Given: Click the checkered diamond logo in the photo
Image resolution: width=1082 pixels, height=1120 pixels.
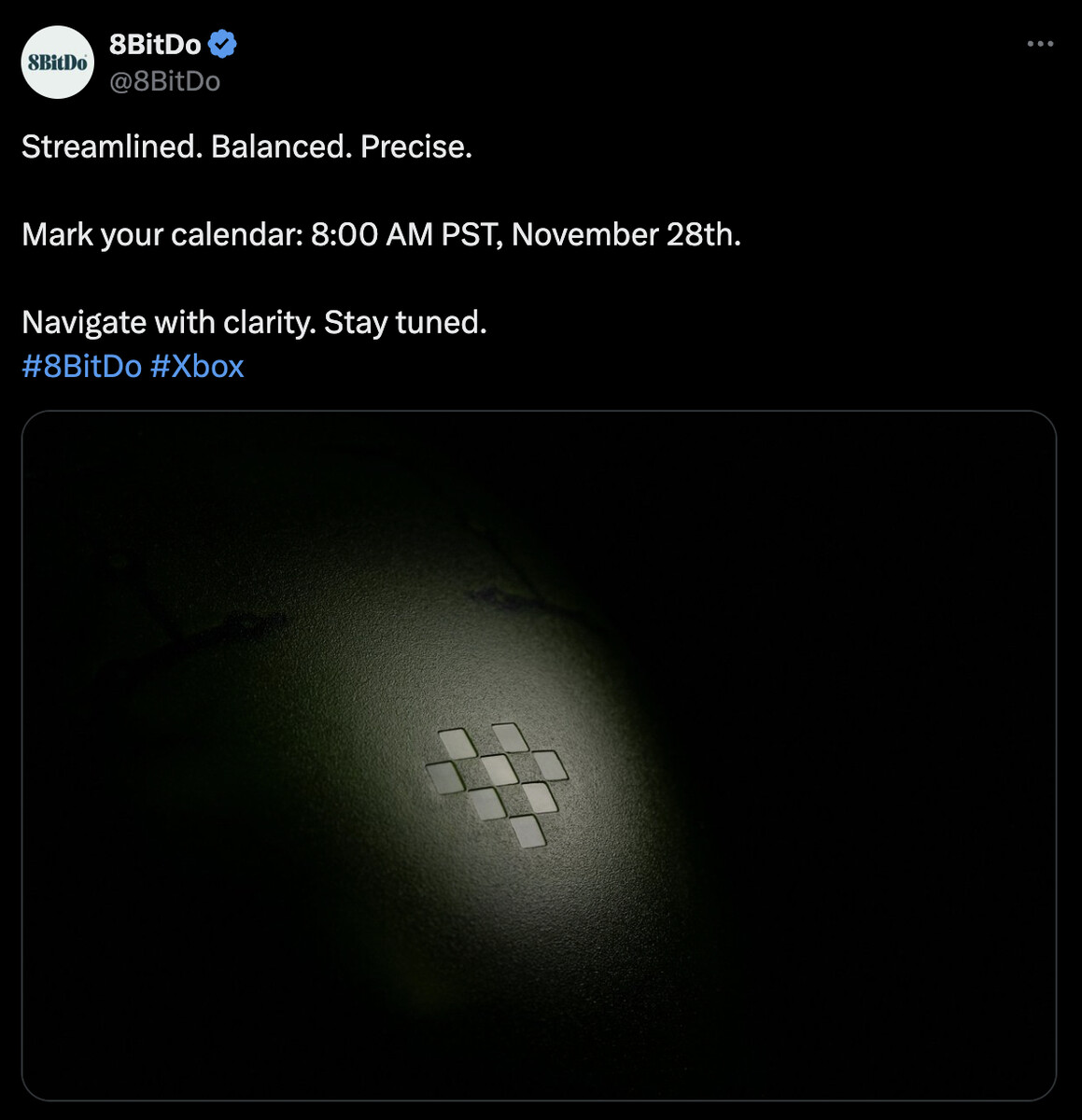Looking at the screenshot, I should tap(497, 784).
